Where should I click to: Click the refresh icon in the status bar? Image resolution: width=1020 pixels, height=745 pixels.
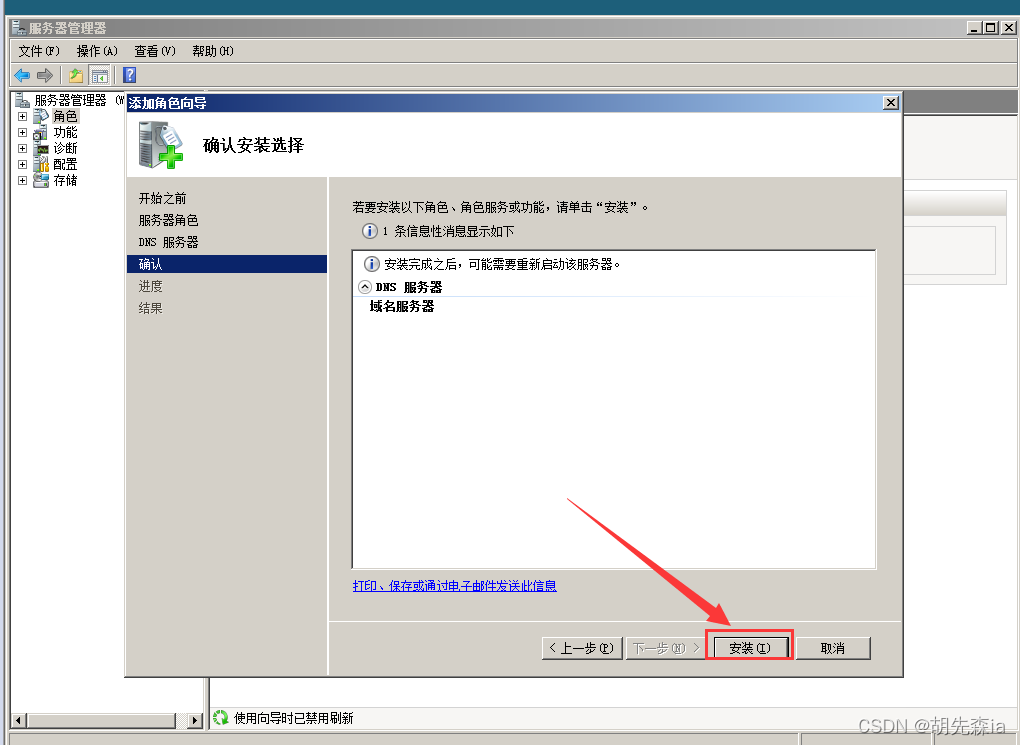point(221,718)
